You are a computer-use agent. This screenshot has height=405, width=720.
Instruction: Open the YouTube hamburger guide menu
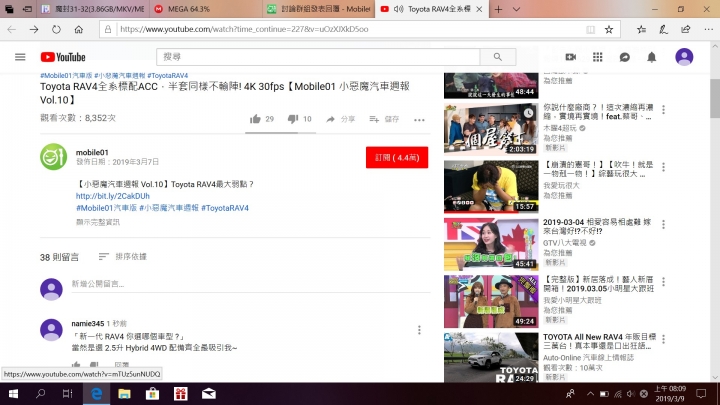(x=20, y=57)
